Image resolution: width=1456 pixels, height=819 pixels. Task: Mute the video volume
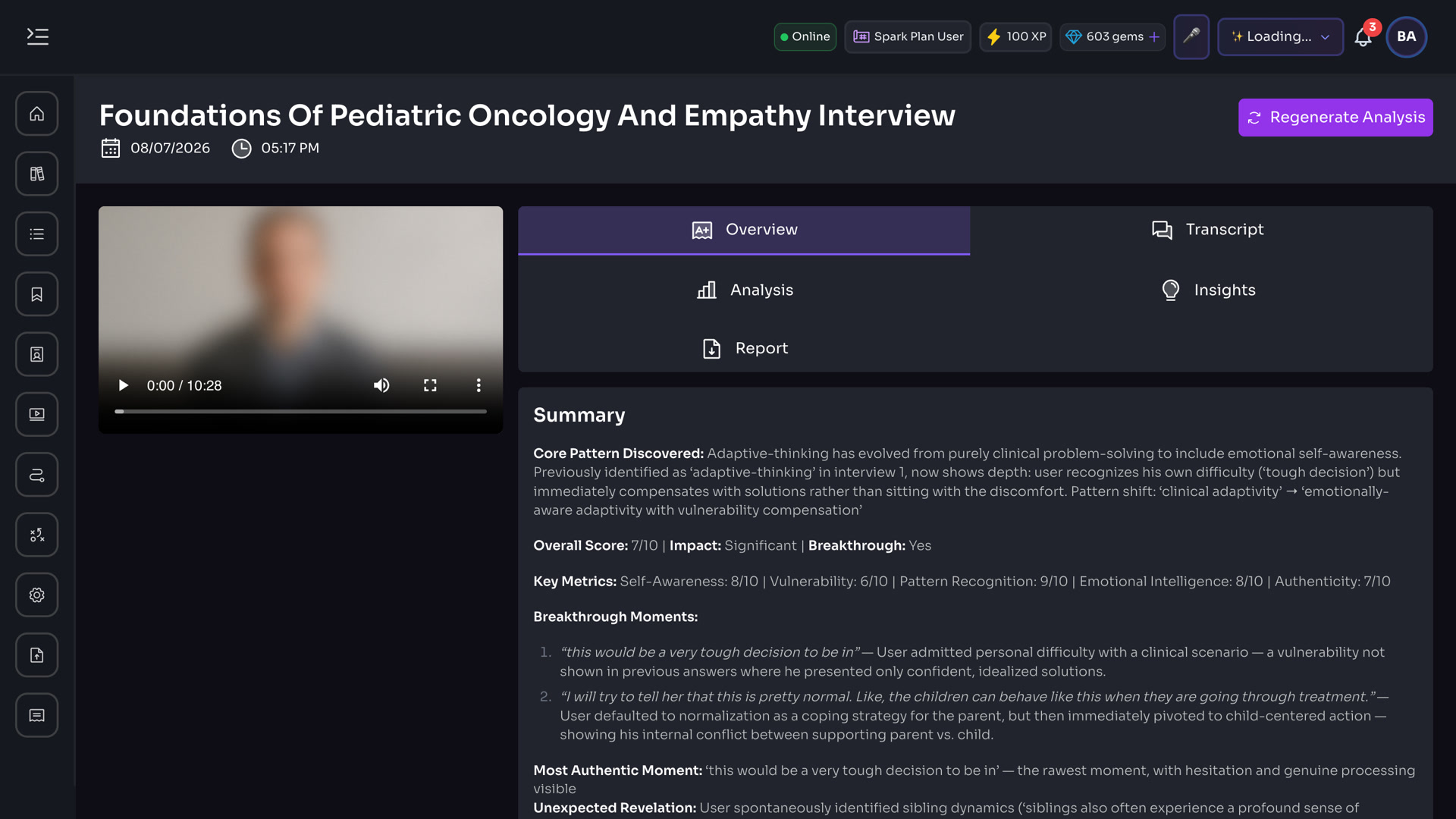[x=381, y=385]
